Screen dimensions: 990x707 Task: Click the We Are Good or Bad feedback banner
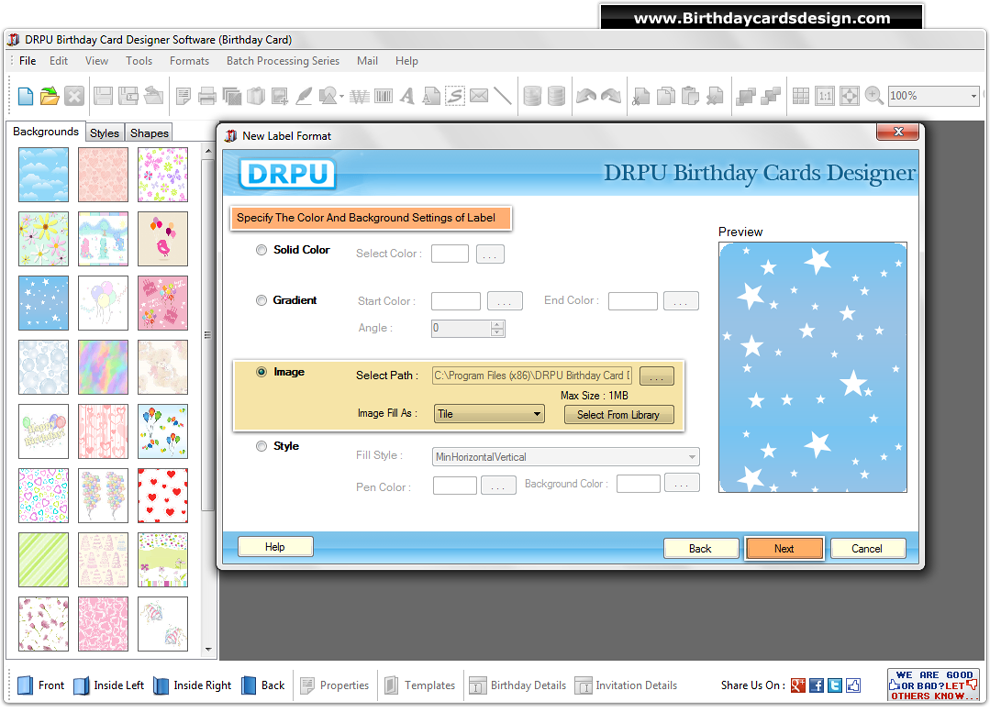(933, 685)
